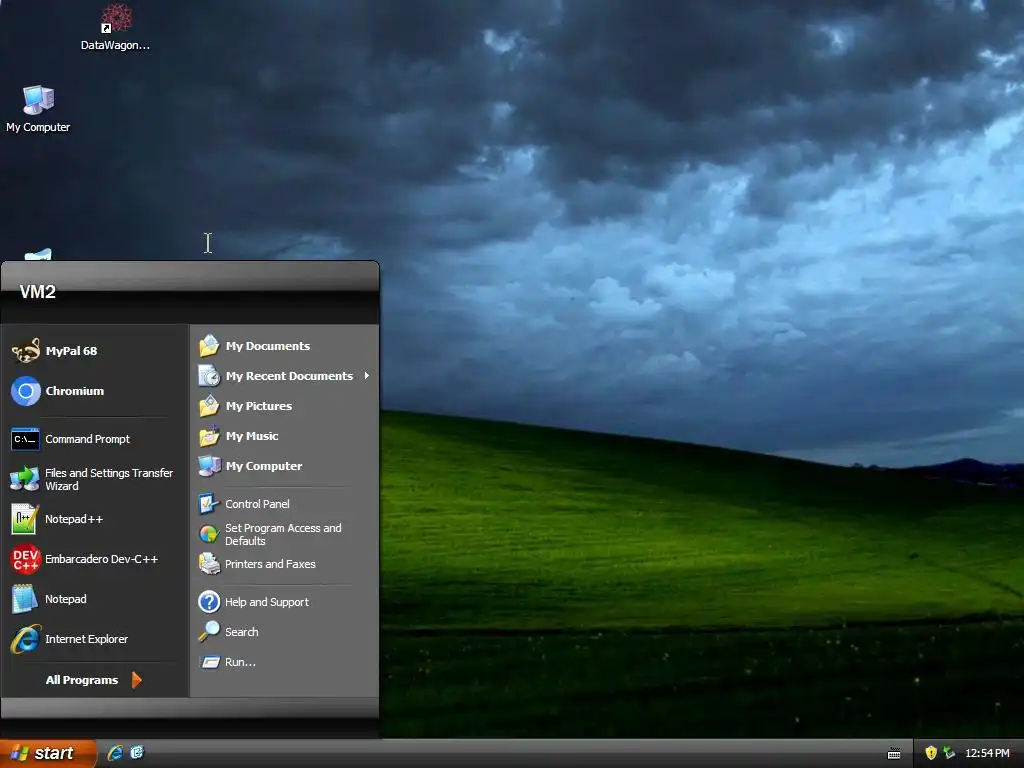This screenshot has height=768, width=1024.
Task: Launch Notepad++
Action: point(95,519)
